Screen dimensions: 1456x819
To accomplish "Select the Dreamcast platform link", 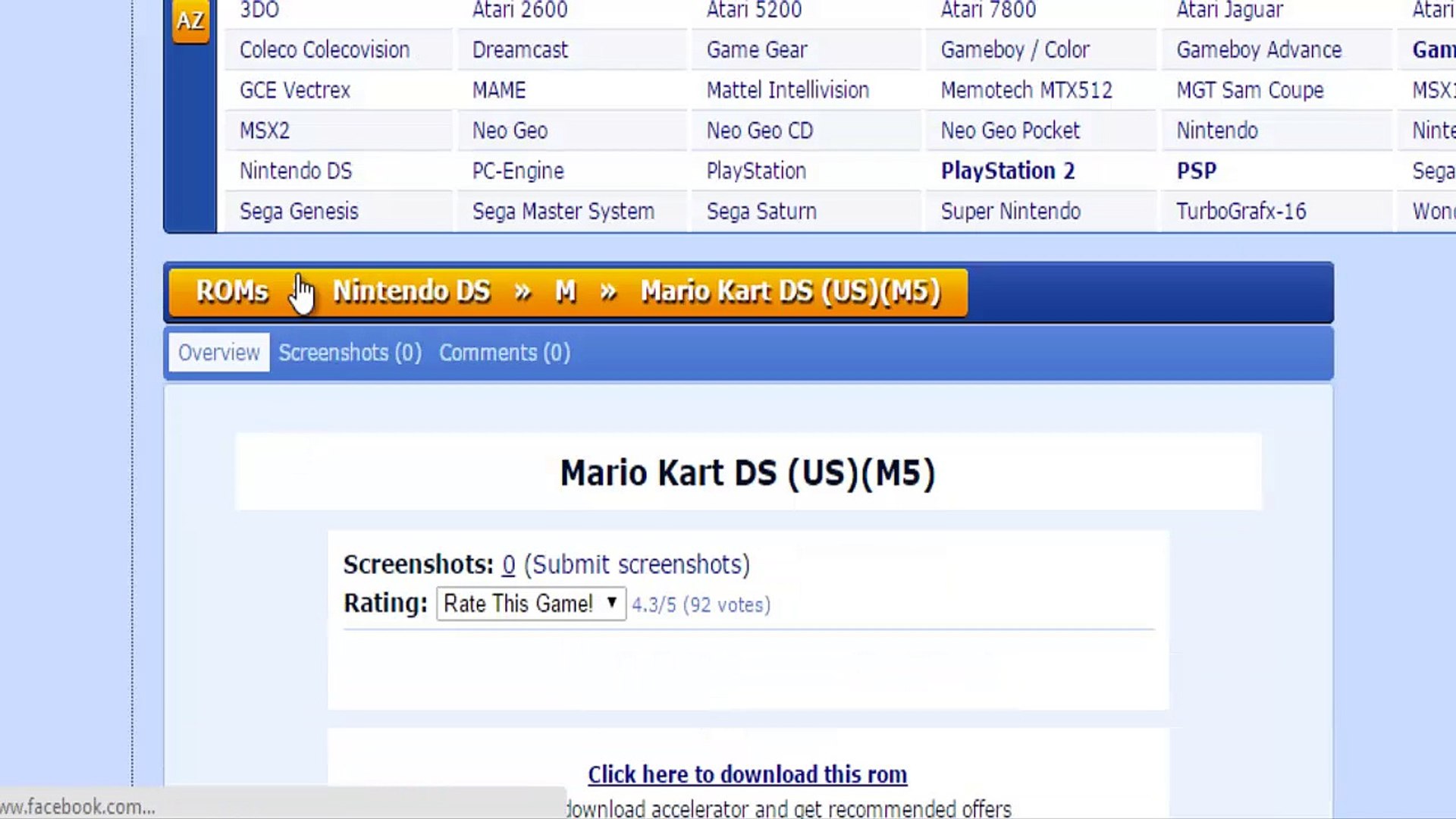I will (519, 50).
